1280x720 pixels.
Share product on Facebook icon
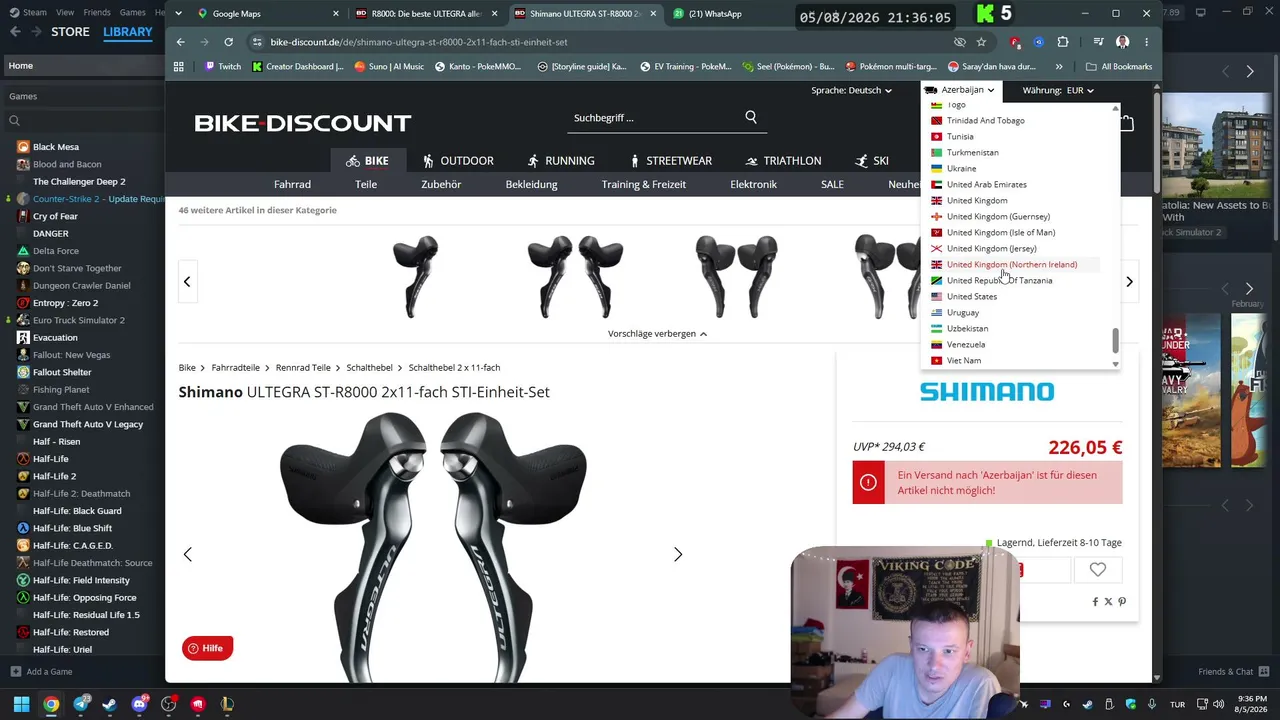pyautogui.click(x=1095, y=602)
